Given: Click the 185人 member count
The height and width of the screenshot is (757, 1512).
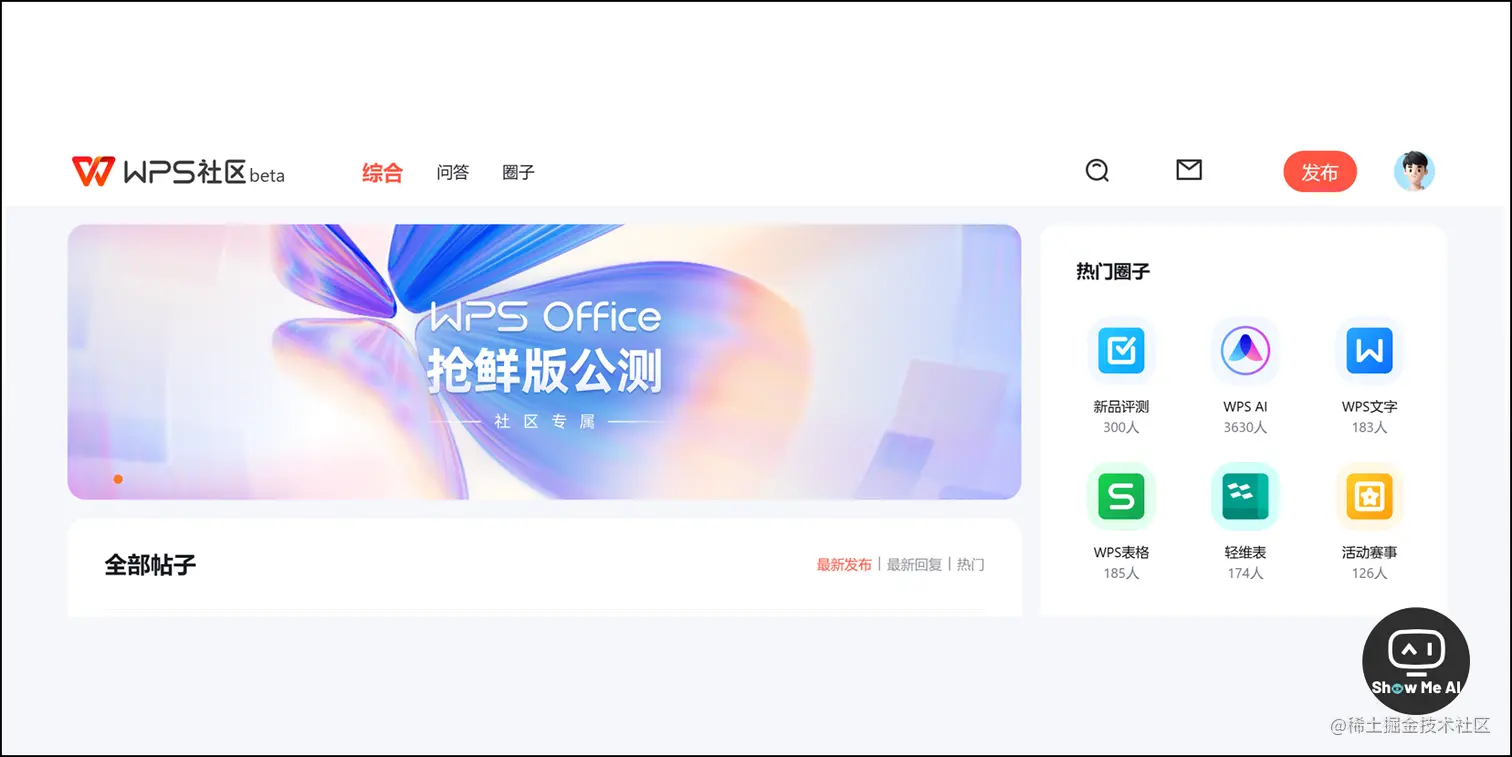Looking at the screenshot, I should [x=1121, y=573].
